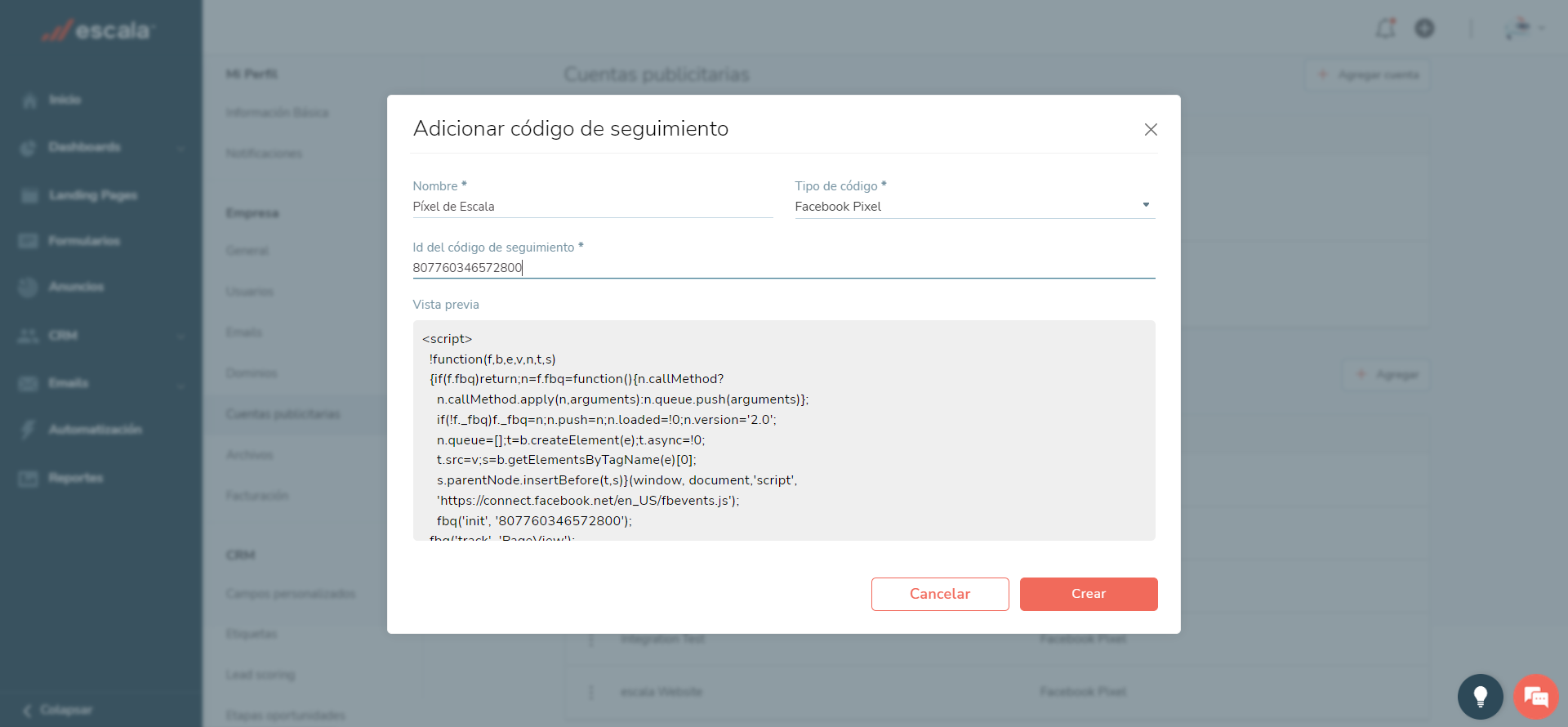Image resolution: width=1568 pixels, height=727 pixels.
Task: Click the Escala logo
Action: pos(97,30)
